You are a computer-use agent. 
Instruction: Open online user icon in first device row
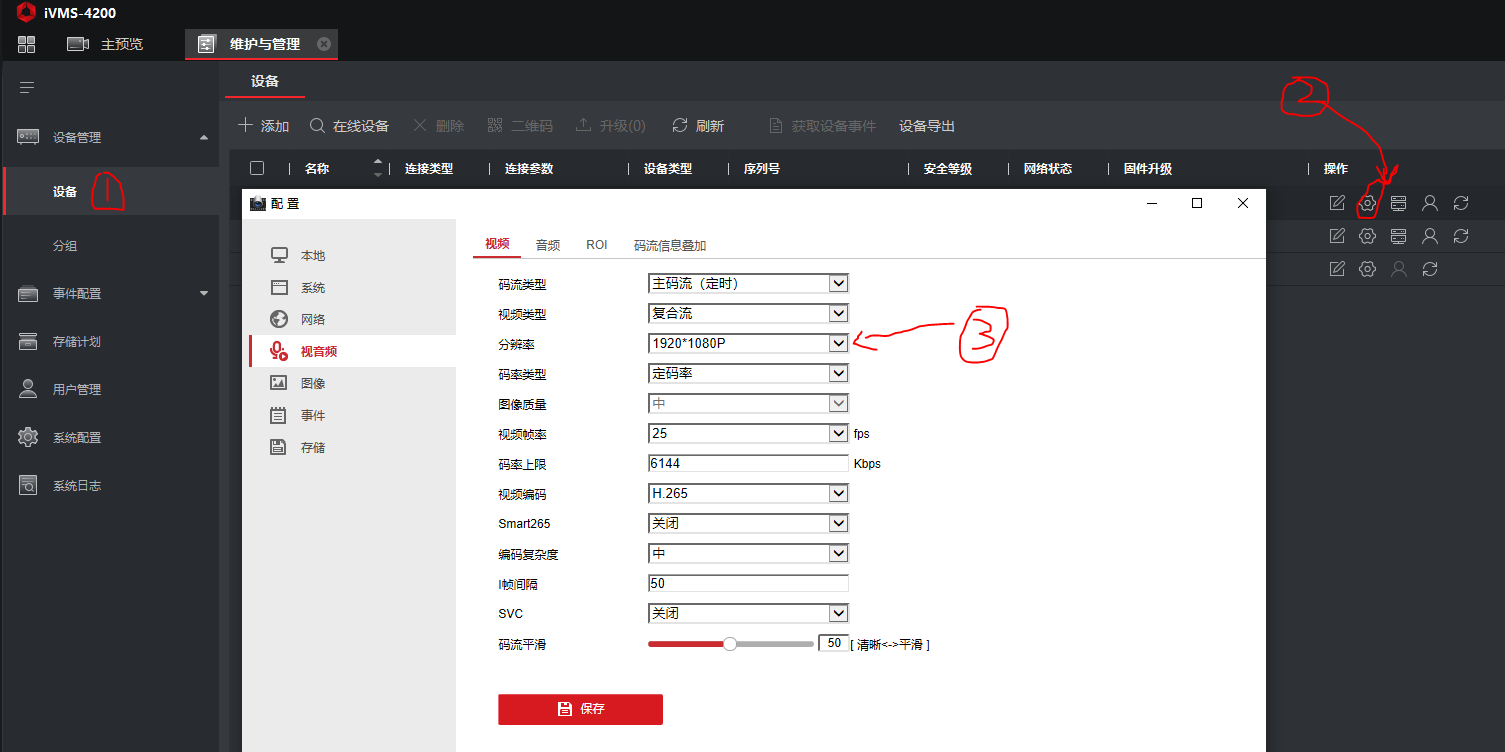(1430, 203)
